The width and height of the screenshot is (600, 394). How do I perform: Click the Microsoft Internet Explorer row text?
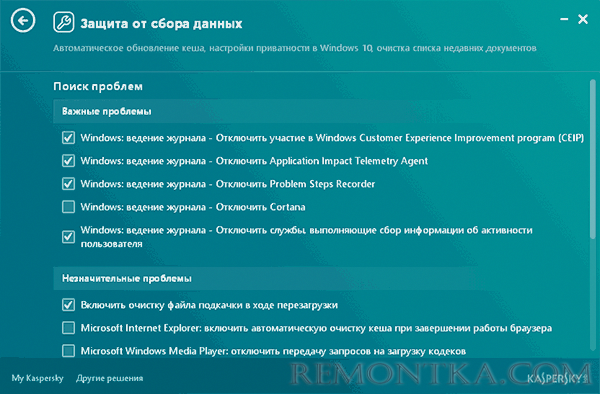tap(316, 328)
